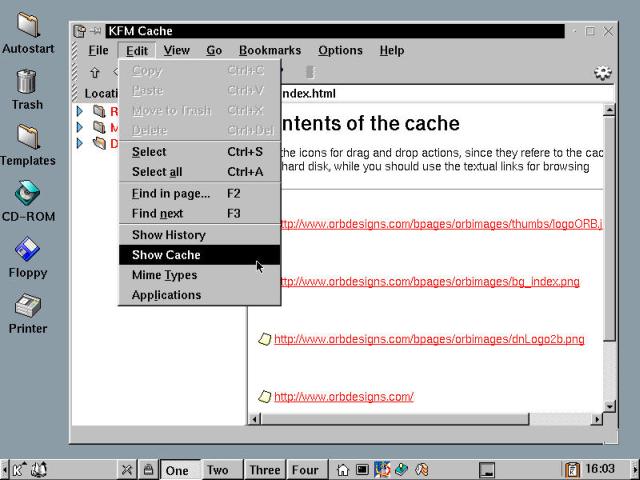Open the Templates folder icon
640x480 pixels.
click(x=27, y=140)
